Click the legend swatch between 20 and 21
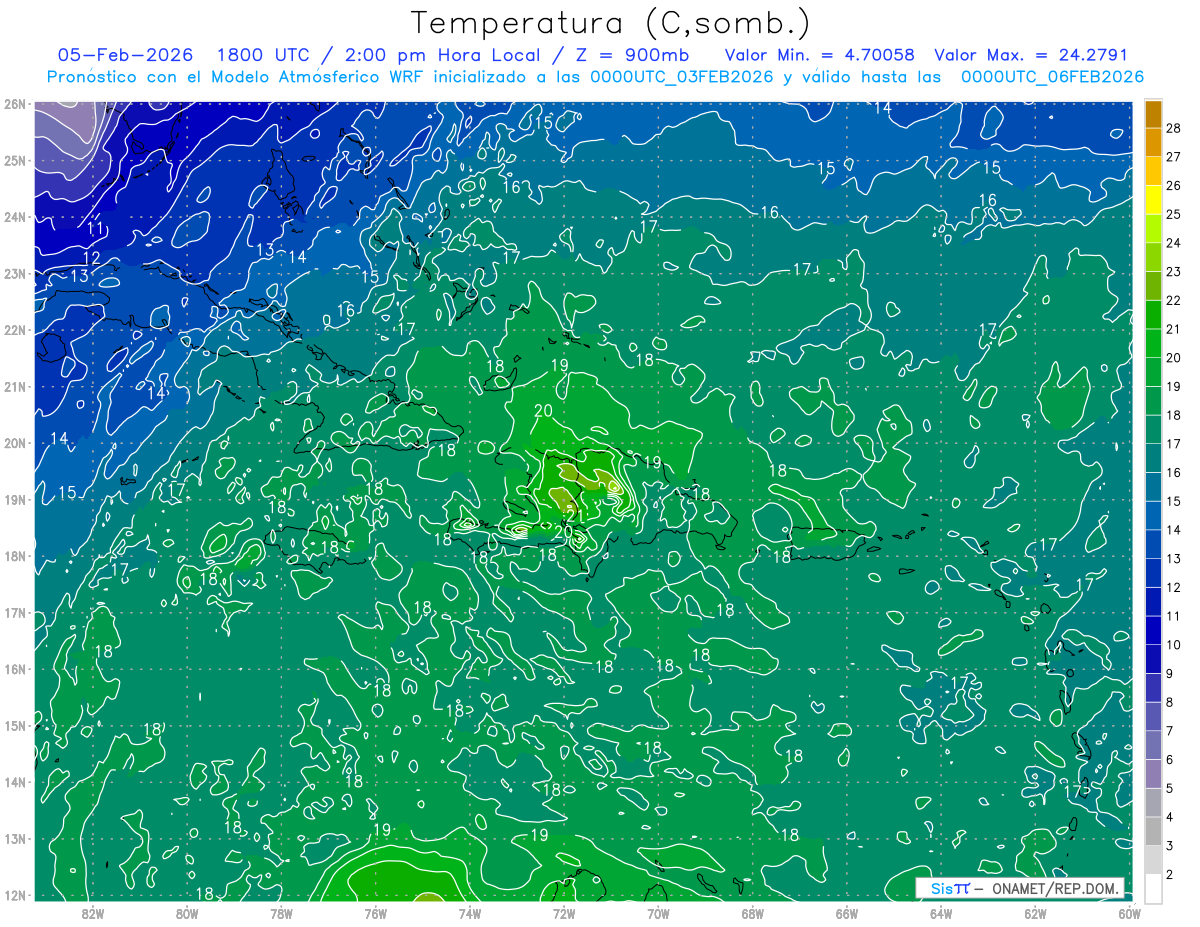The width and height of the screenshot is (1200, 927). [1153, 343]
